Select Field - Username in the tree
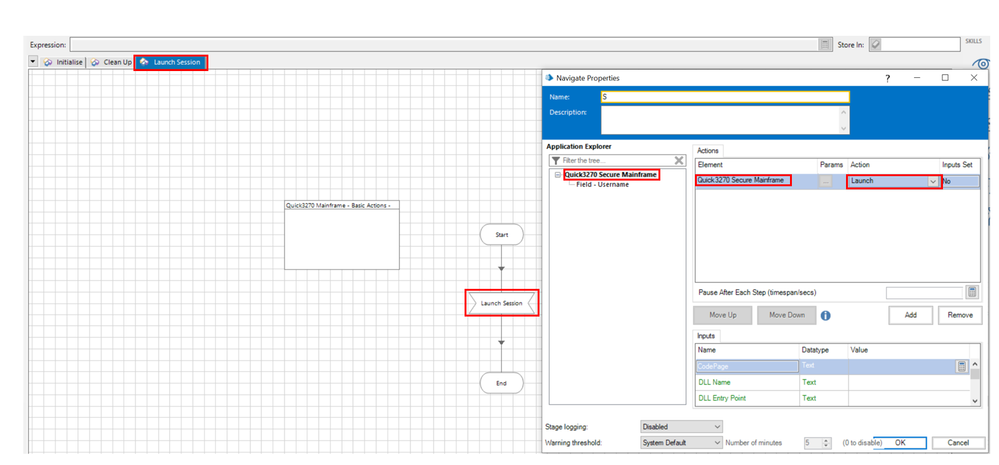This screenshot has width=999, height=465. click(602, 185)
